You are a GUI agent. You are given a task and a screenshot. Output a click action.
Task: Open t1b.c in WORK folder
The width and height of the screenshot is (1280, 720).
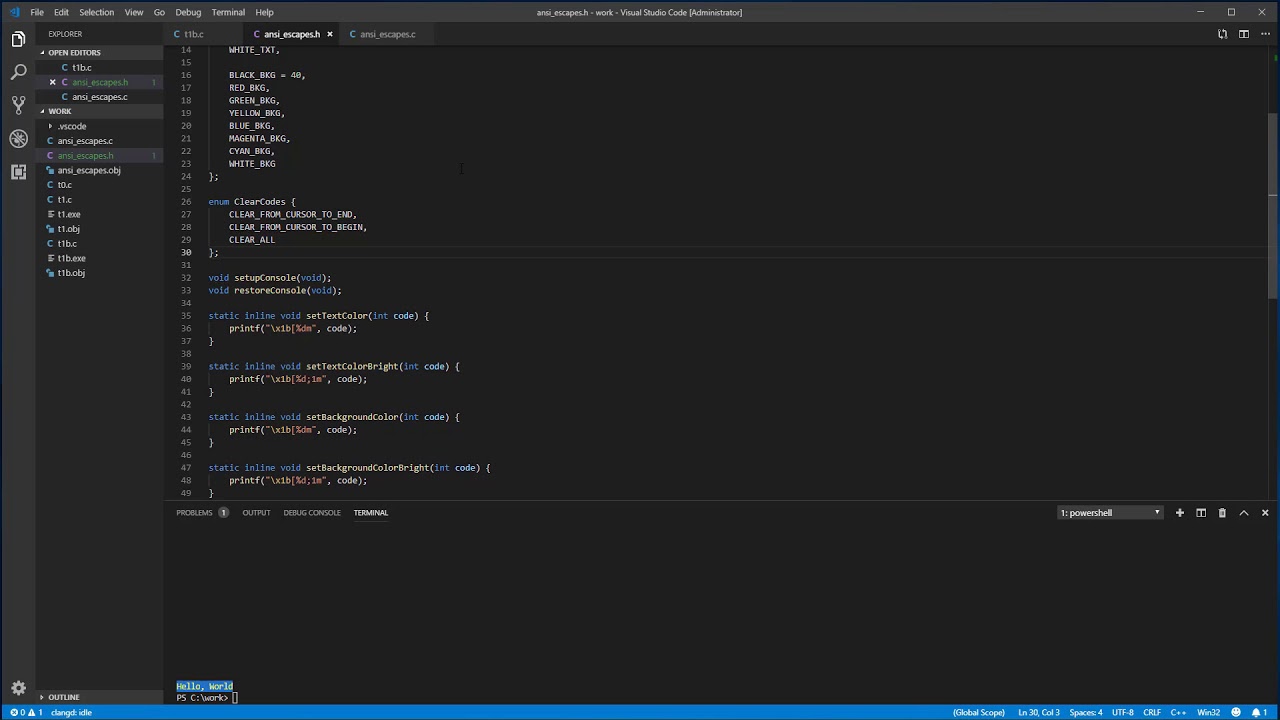(66, 244)
